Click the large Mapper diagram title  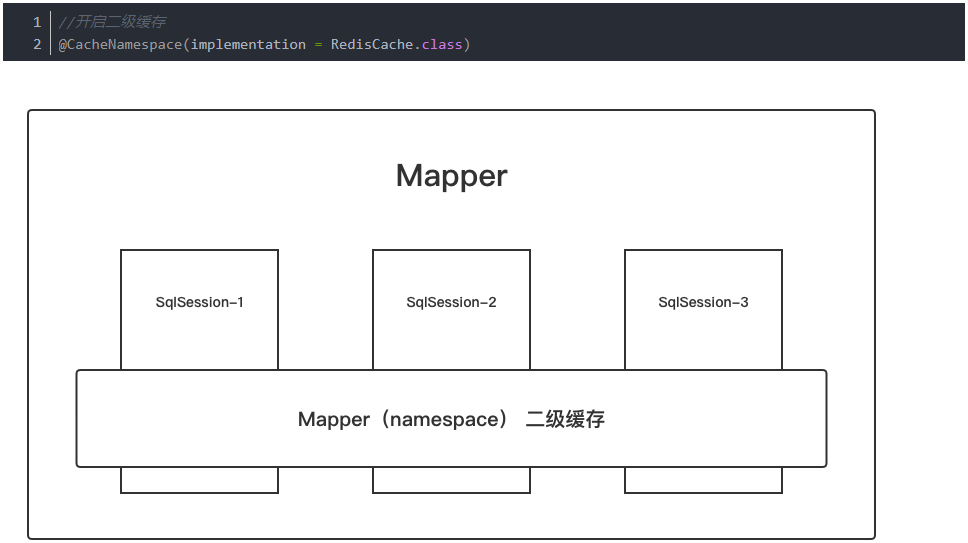pyautogui.click(x=451, y=176)
